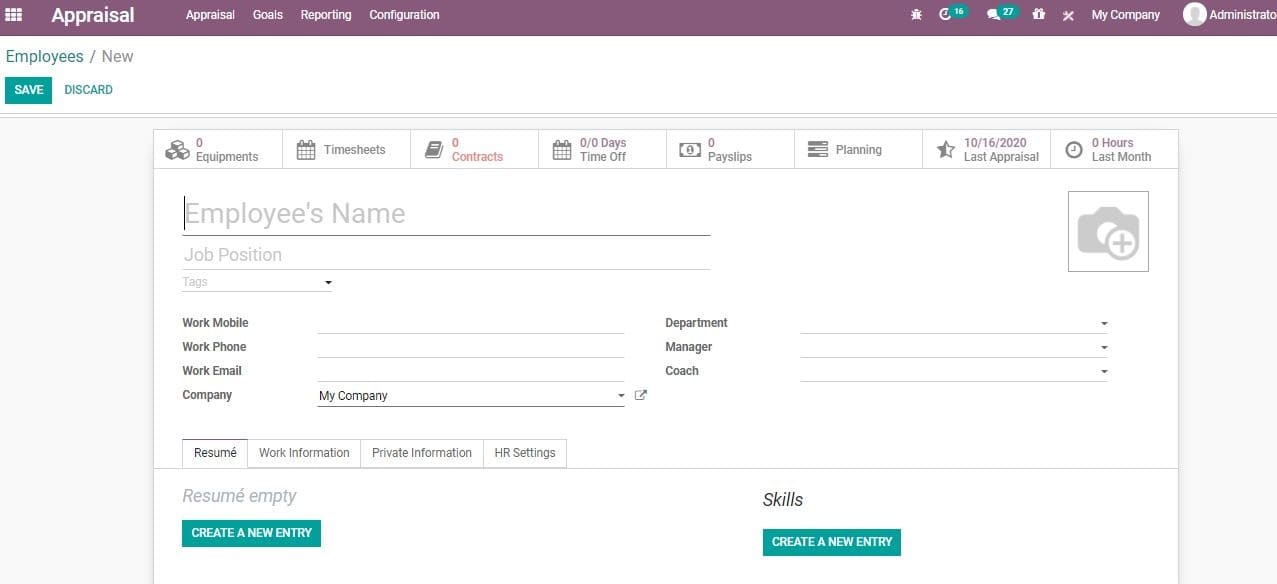This screenshot has height=584, width=1277.
Task: Open the My Company switcher in top bar
Action: pyautogui.click(x=1126, y=15)
